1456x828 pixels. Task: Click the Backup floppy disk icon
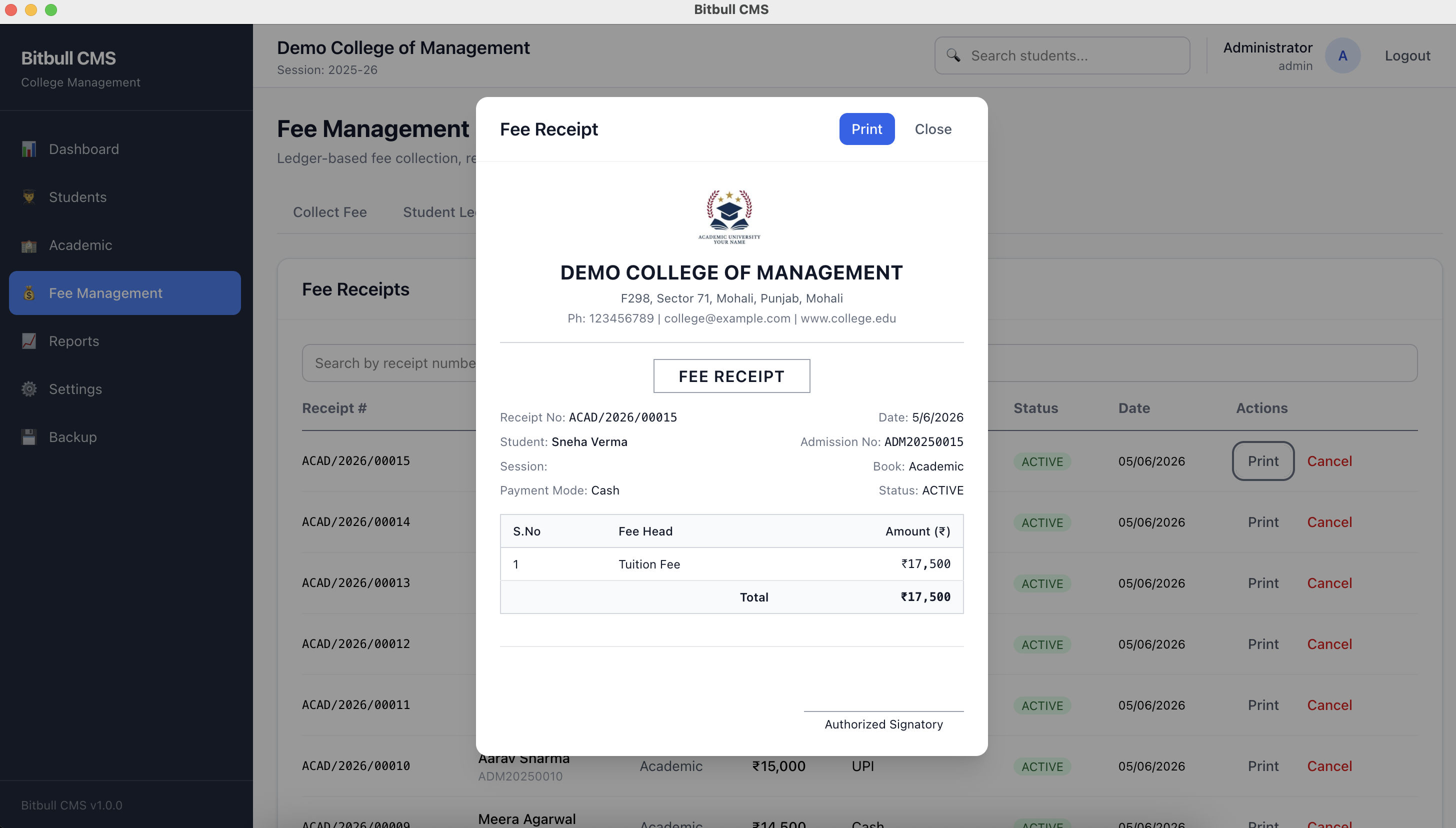point(29,436)
